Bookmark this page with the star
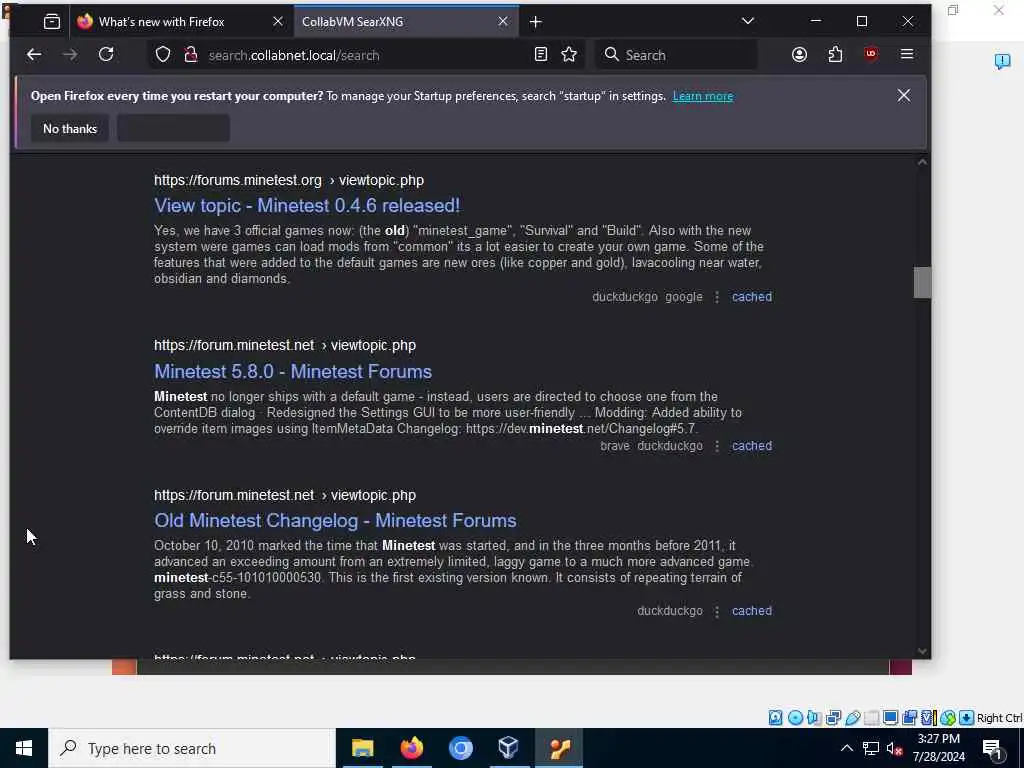This screenshot has width=1024, height=768. 569,55
